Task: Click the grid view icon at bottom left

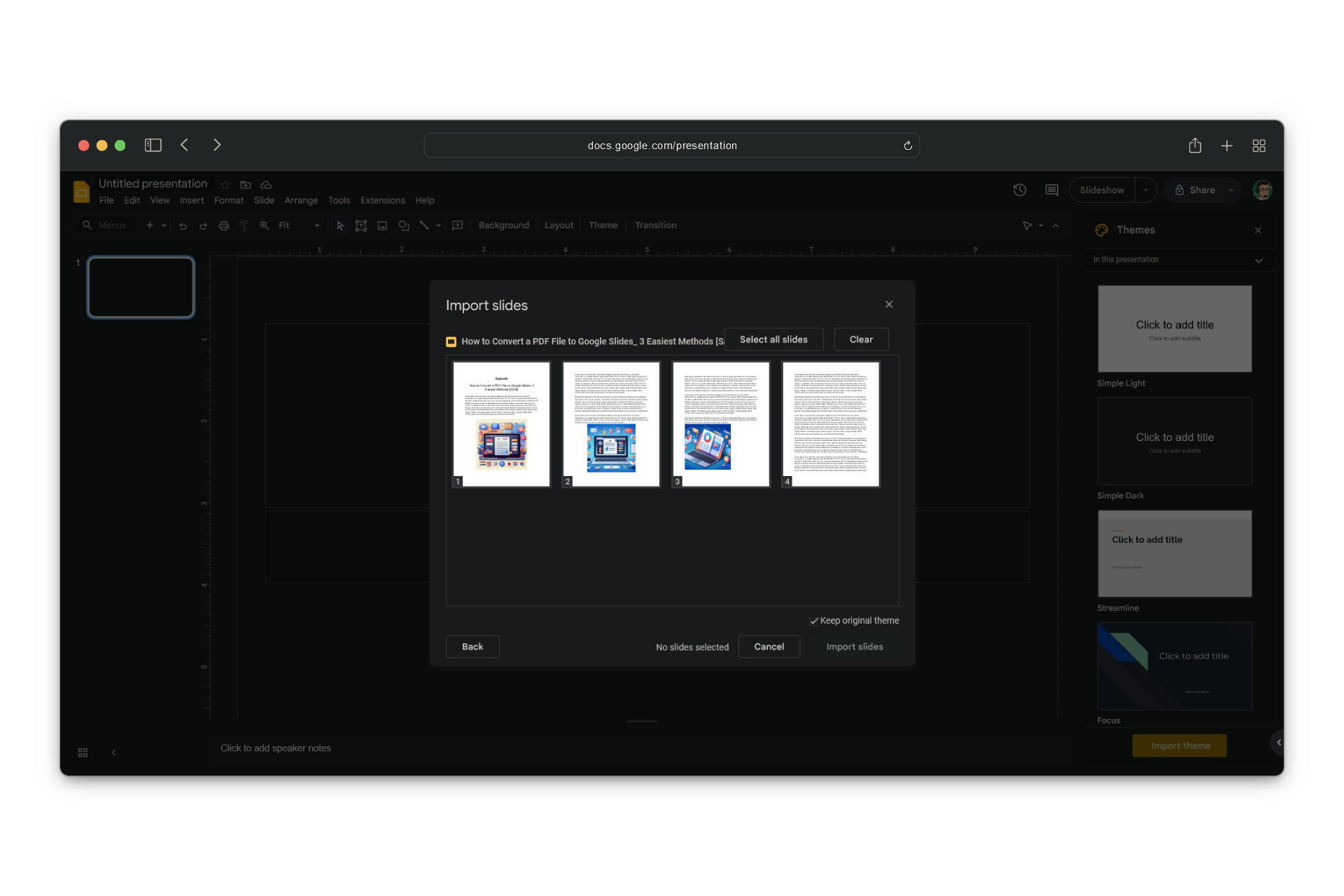Action: tap(83, 752)
